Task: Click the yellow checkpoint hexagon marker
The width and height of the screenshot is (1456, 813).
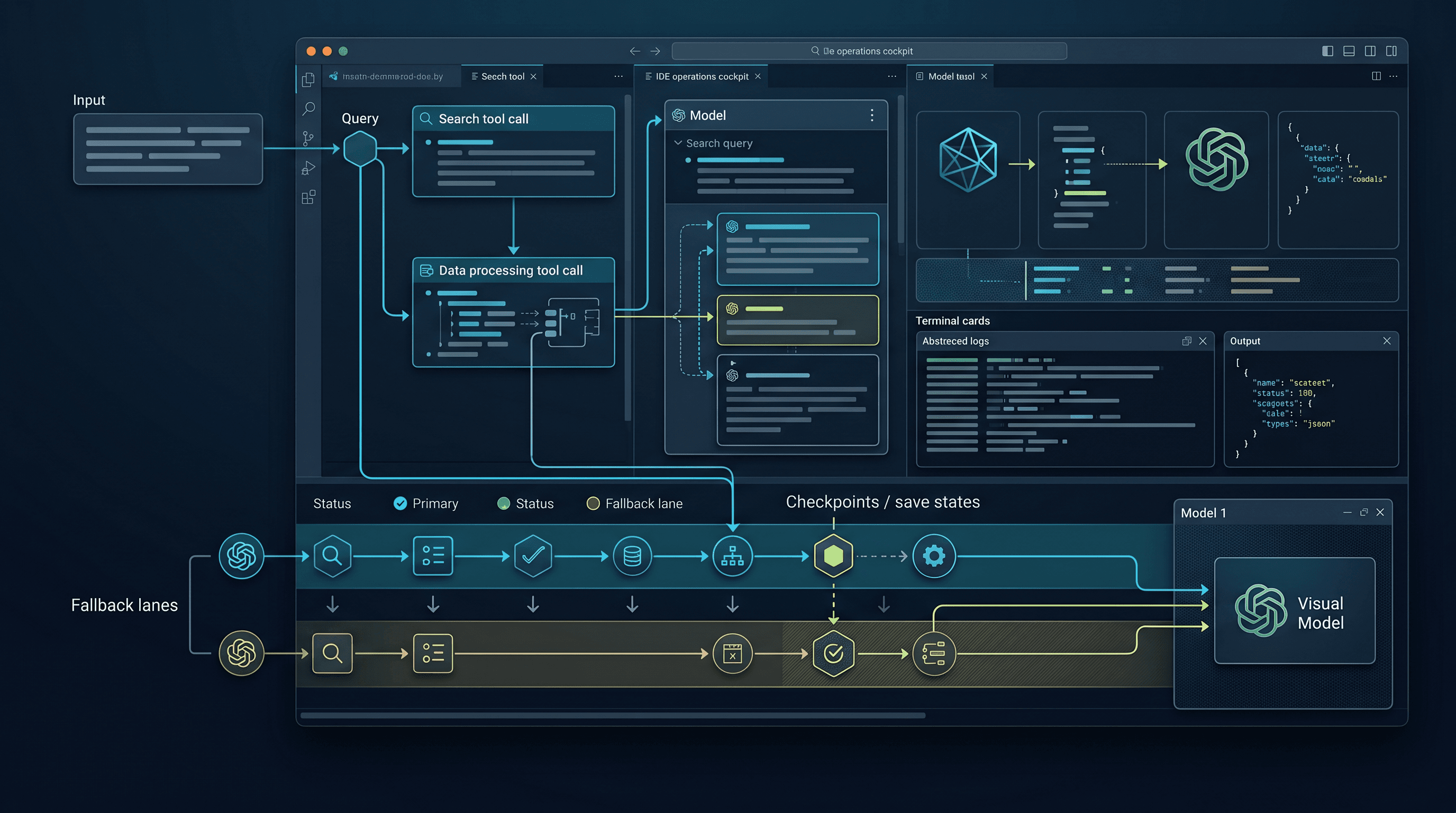Action: pyautogui.click(x=833, y=556)
